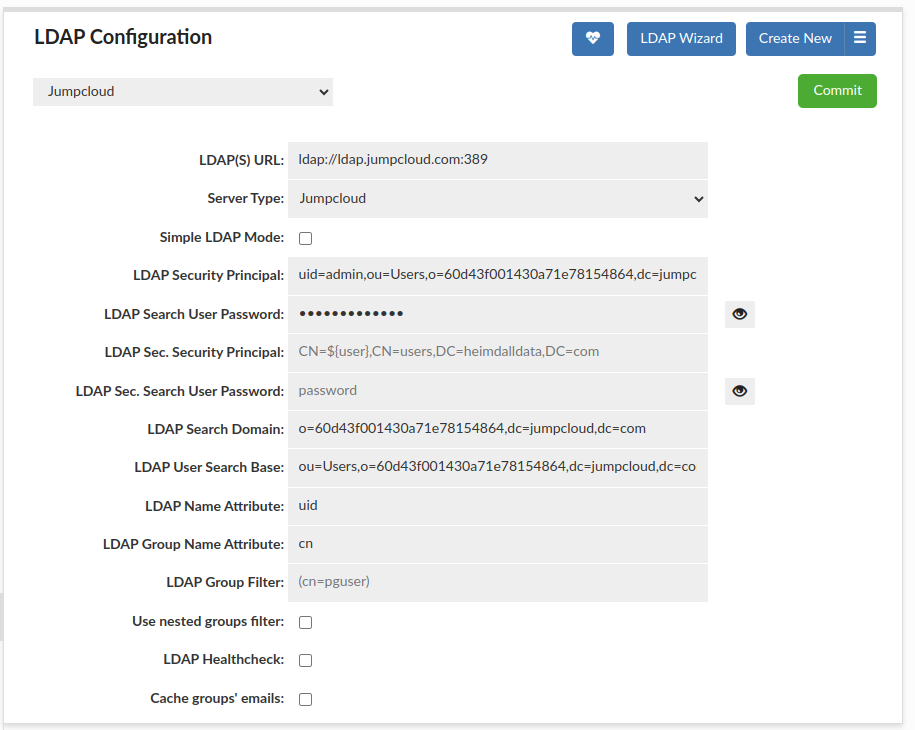
Task: Show the LDAP Sec. Search User Password
Action: (x=739, y=391)
